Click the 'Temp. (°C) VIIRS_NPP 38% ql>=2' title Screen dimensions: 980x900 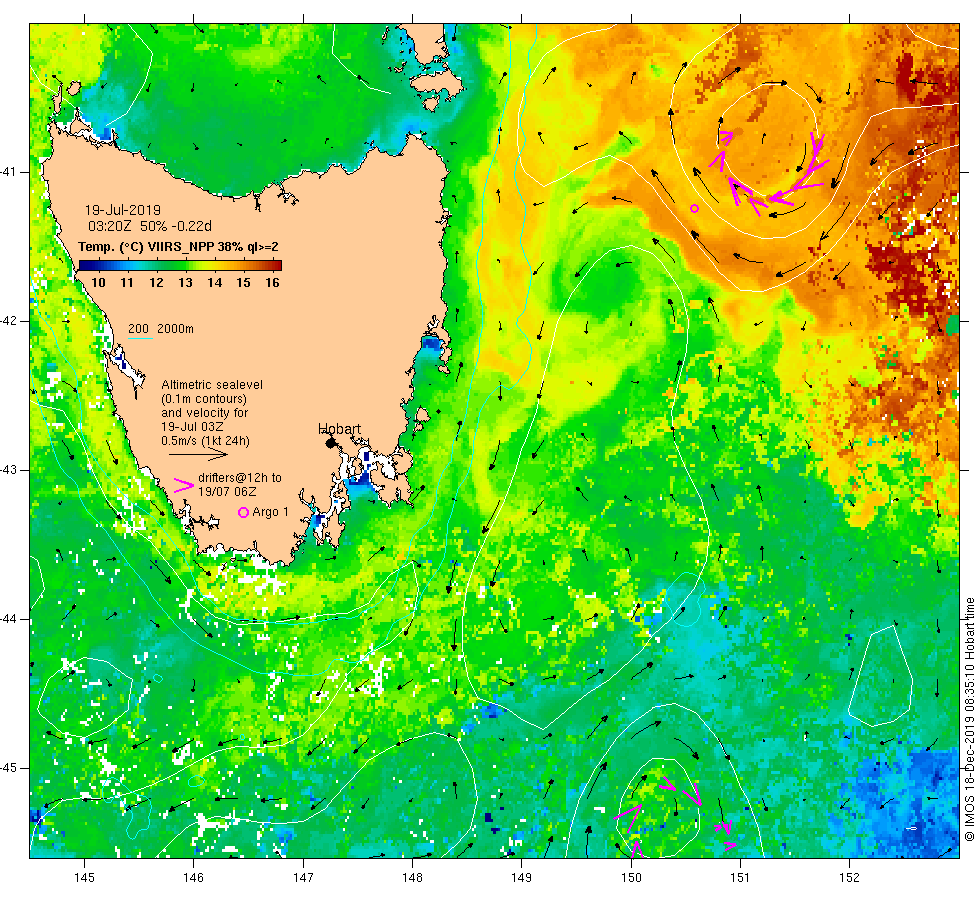coord(178,247)
